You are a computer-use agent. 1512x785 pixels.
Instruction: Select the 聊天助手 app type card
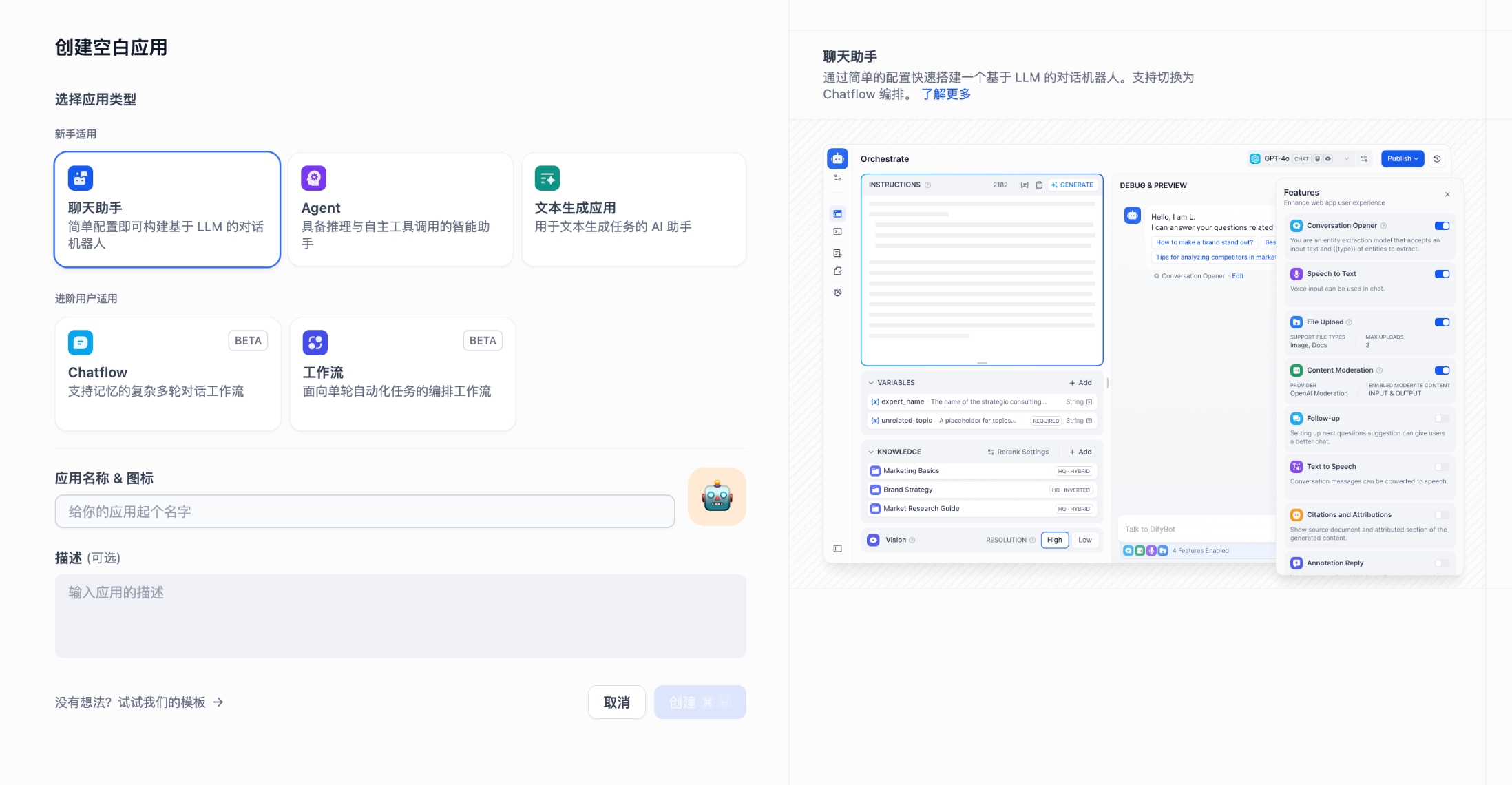(x=167, y=209)
